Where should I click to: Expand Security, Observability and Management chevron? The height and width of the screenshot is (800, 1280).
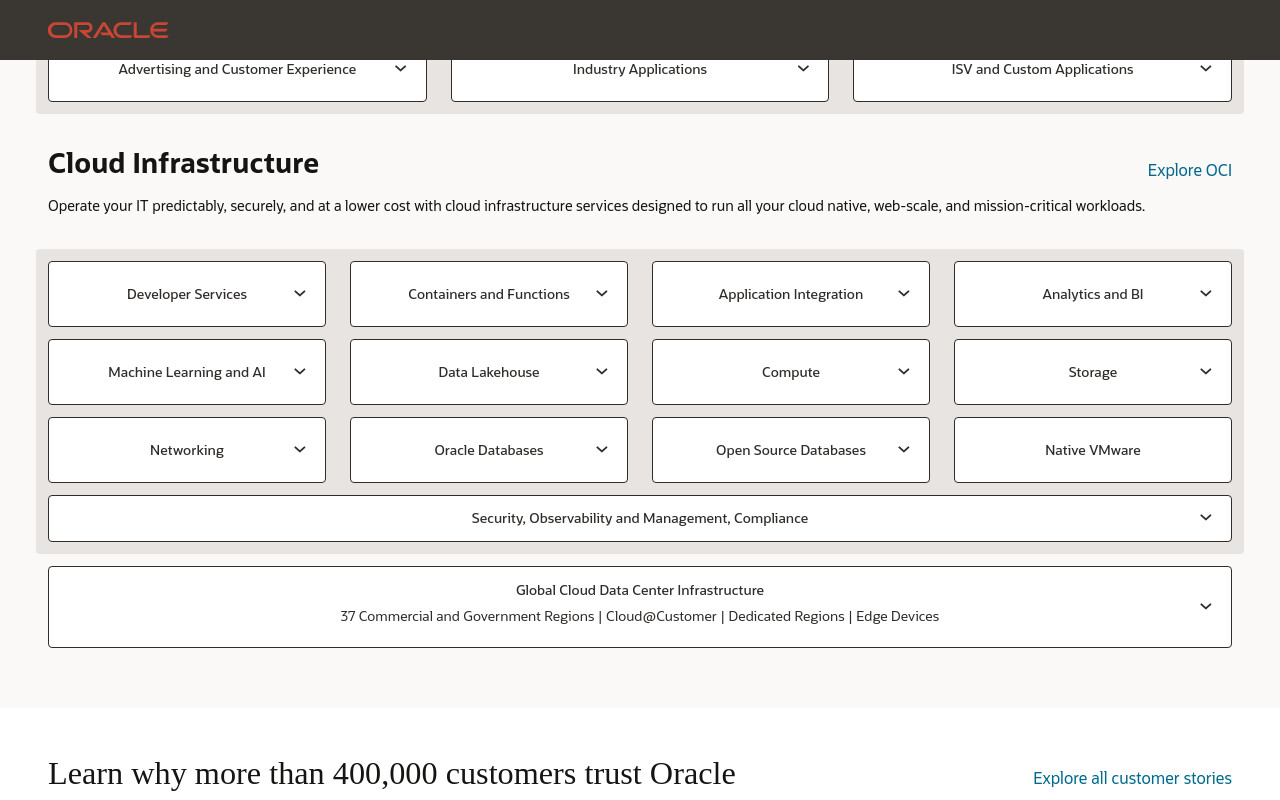1205,518
